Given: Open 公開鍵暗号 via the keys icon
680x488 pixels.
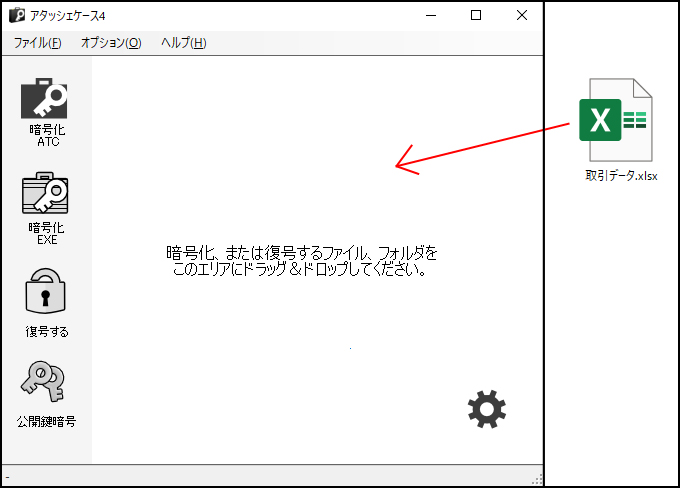Looking at the screenshot, I should 45,383.
